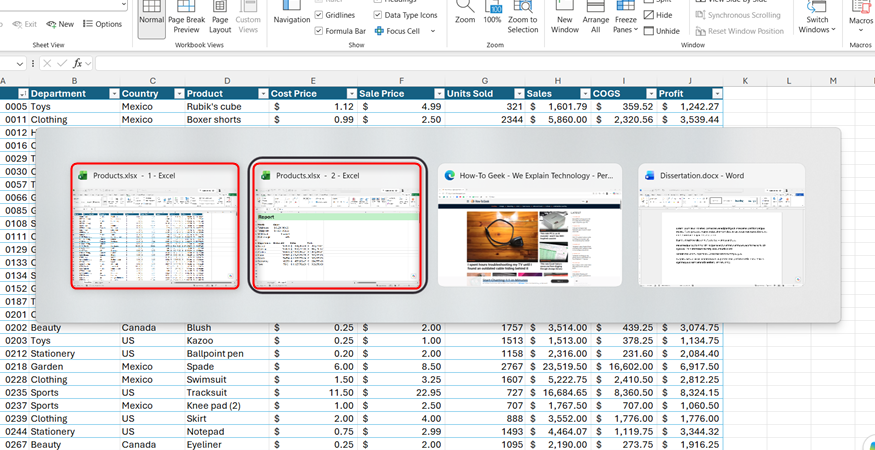Image resolution: width=875 pixels, height=450 pixels.
Task: Select the Ballpoint pen cell
Action: (227, 353)
